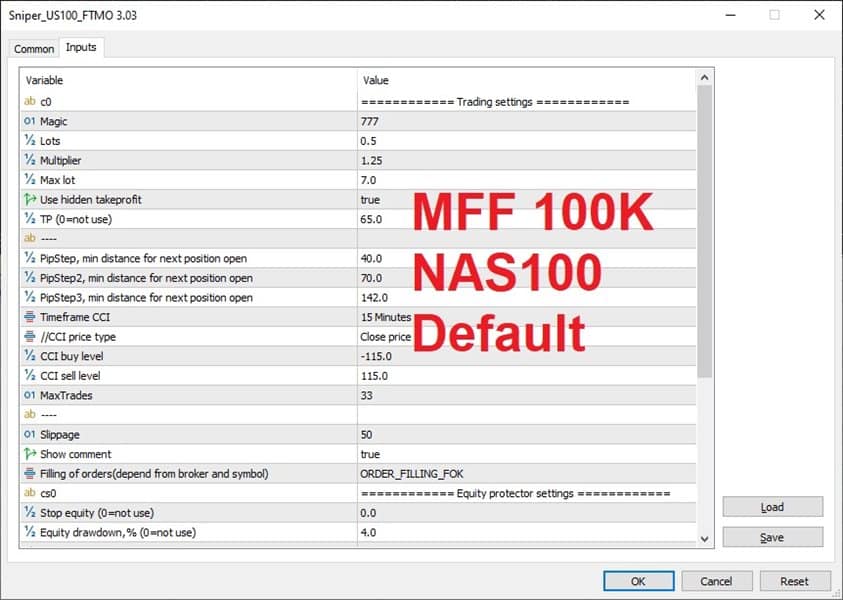Screen dimensions: 843x600
Task: Click the boolean icon beside Use hidden takeprofit
Action: point(30,199)
